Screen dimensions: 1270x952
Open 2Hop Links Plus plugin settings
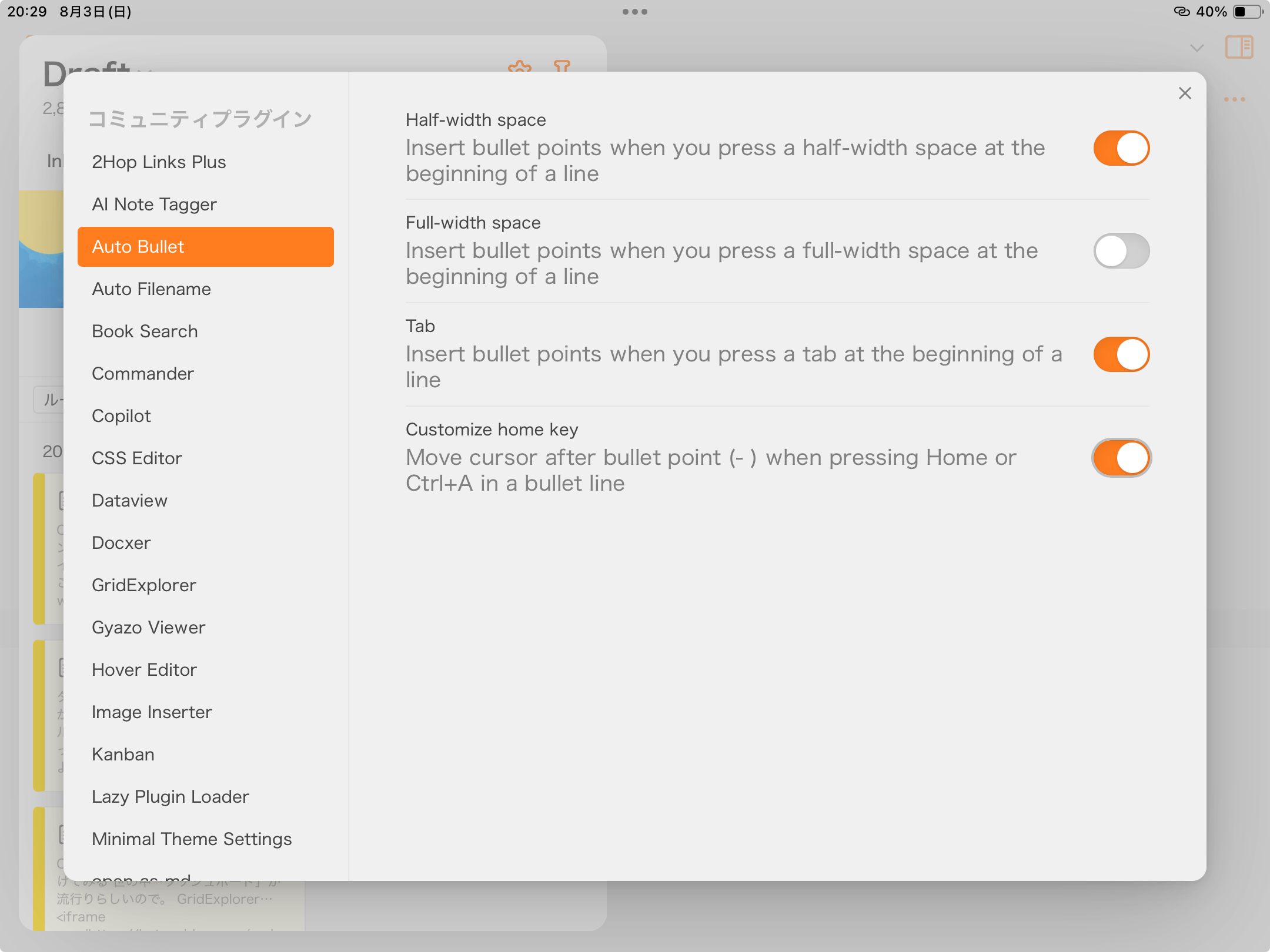[159, 162]
